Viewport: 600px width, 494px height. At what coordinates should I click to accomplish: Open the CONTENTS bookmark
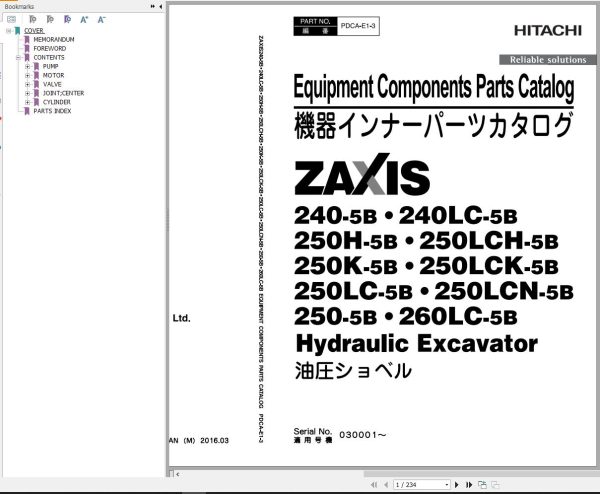(49, 57)
